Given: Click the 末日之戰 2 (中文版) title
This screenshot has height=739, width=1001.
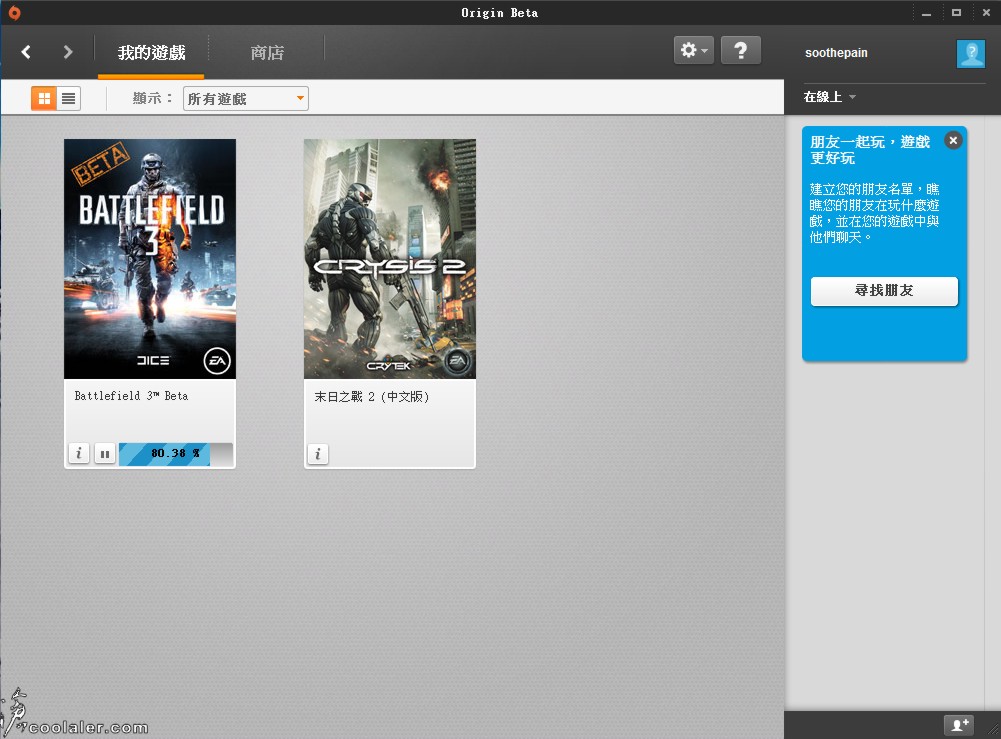Looking at the screenshot, I should tap(372, 396).
